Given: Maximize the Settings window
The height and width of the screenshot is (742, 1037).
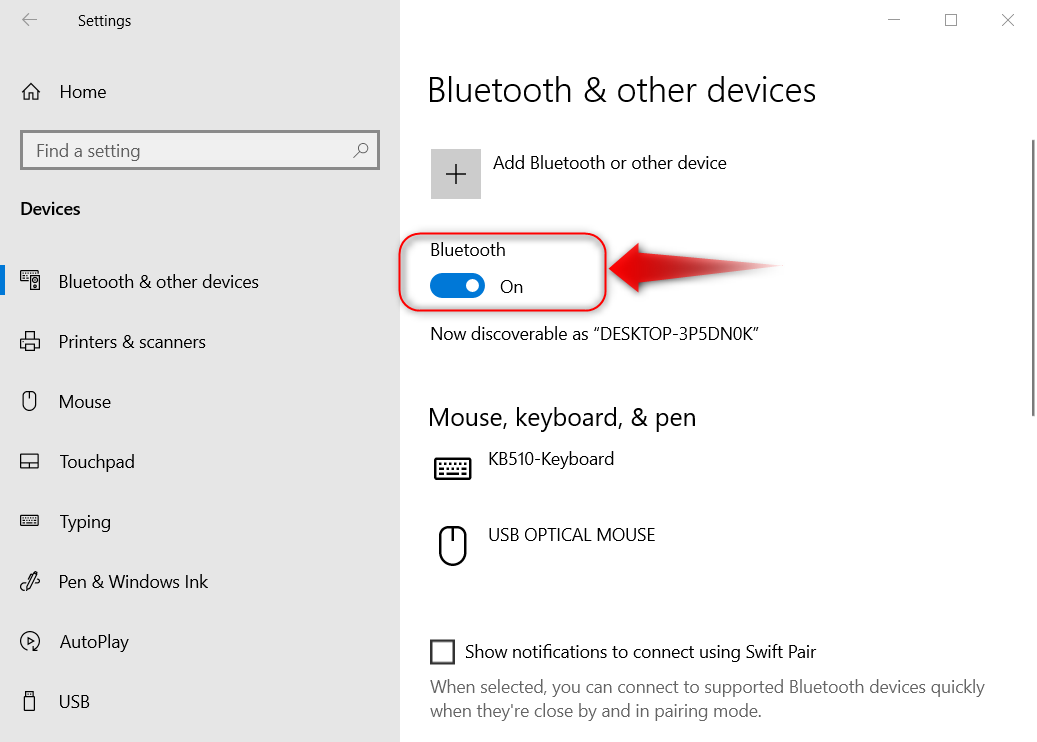Looking at the screenshot, I should [951, 20].
